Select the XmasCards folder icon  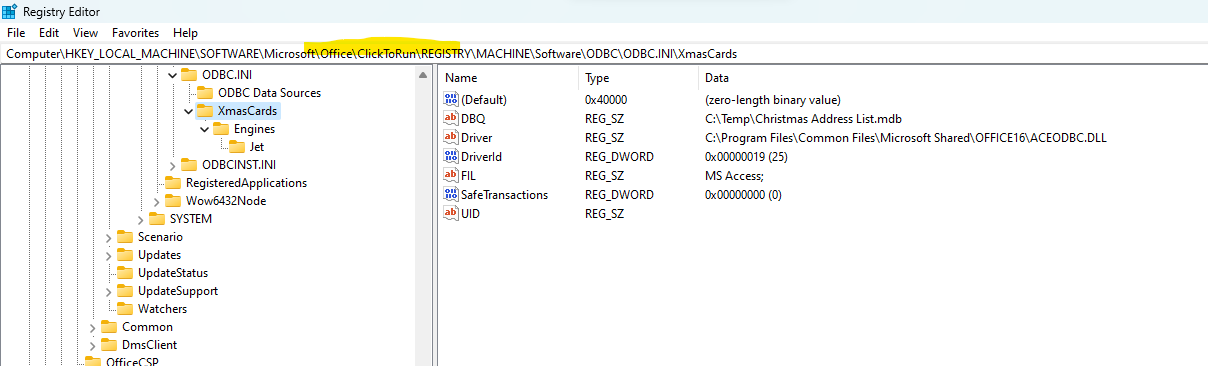click(x=205, y=111)
